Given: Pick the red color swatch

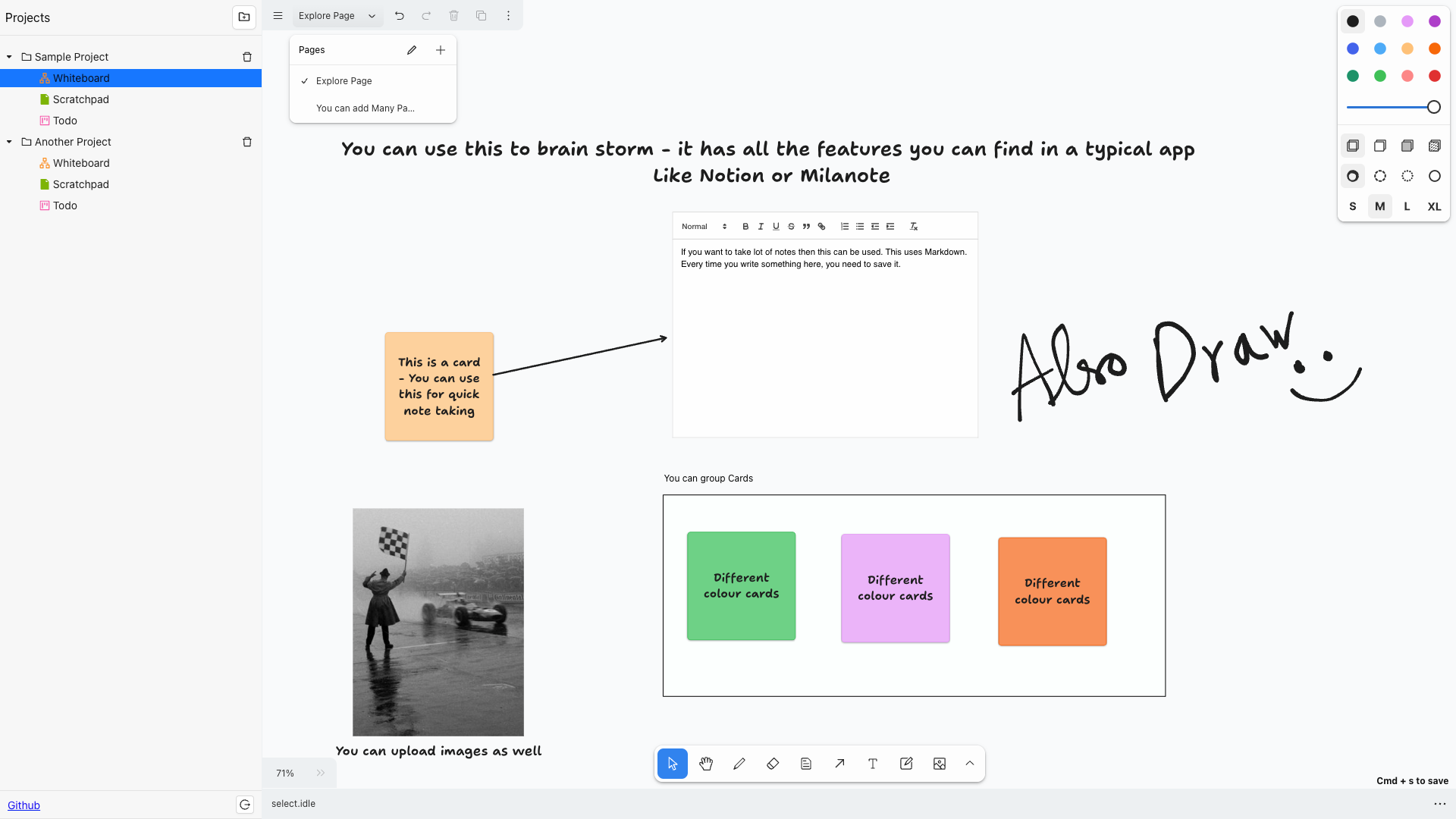Looking at the screenshot, I should tap(1434, 76).
